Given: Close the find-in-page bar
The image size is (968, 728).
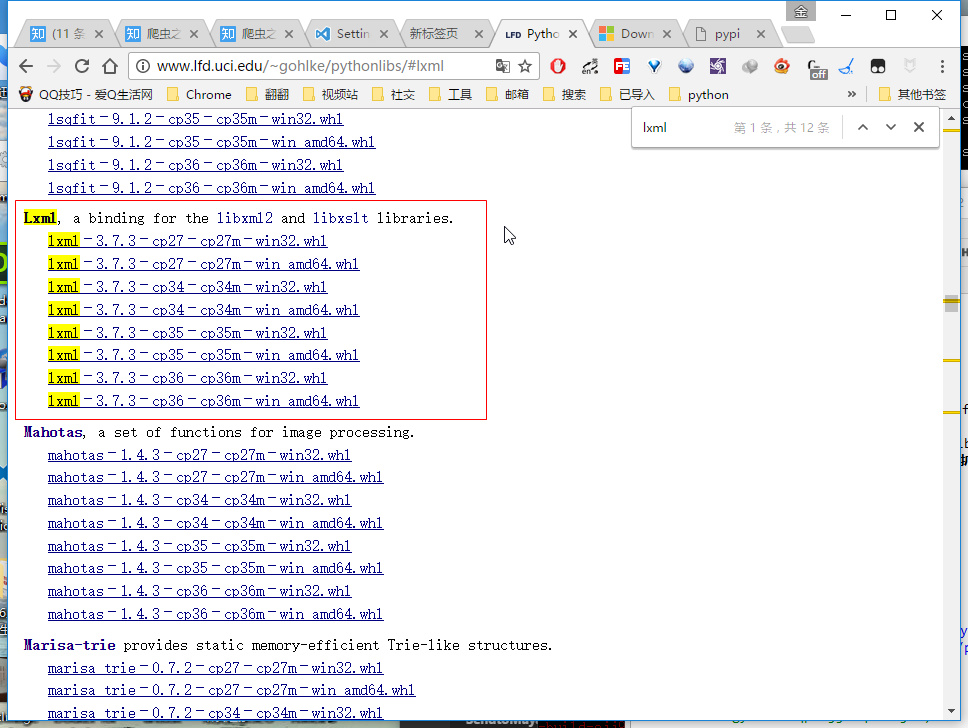Looking at the screenshot, I should [919, 127].
